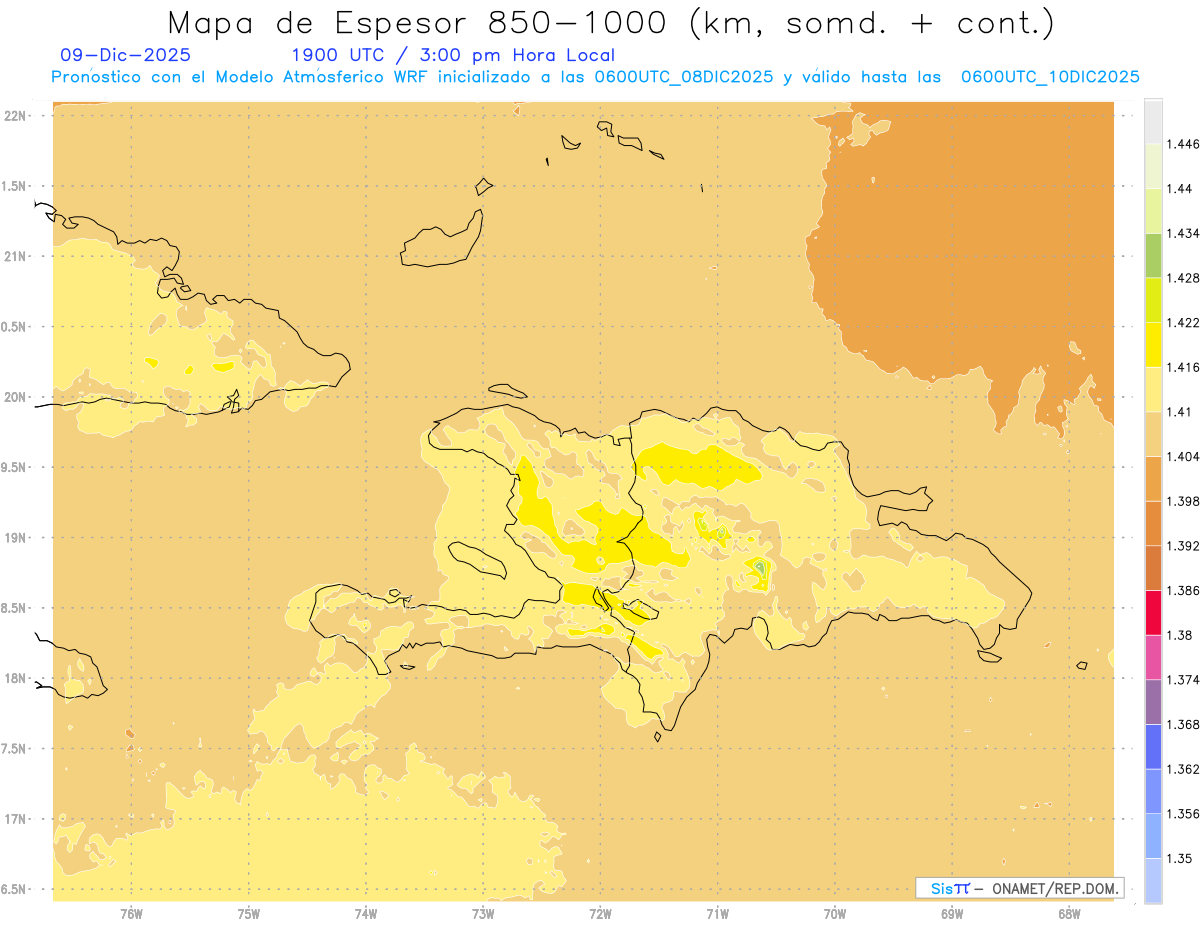The width and height of the screenshot is (1200, 927).
Task: Click the latitude label 18N
Action: [x=15, y=679]
